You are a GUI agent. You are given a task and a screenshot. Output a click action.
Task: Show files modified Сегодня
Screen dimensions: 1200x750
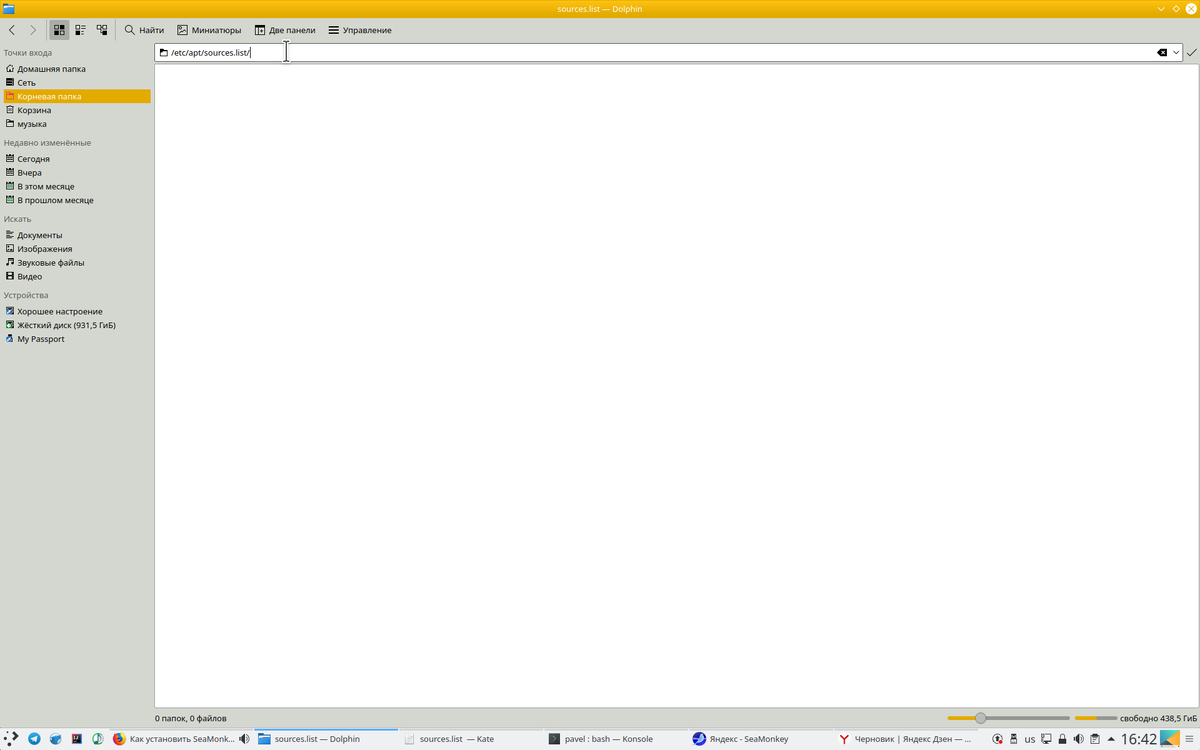[x=76, y=159]
